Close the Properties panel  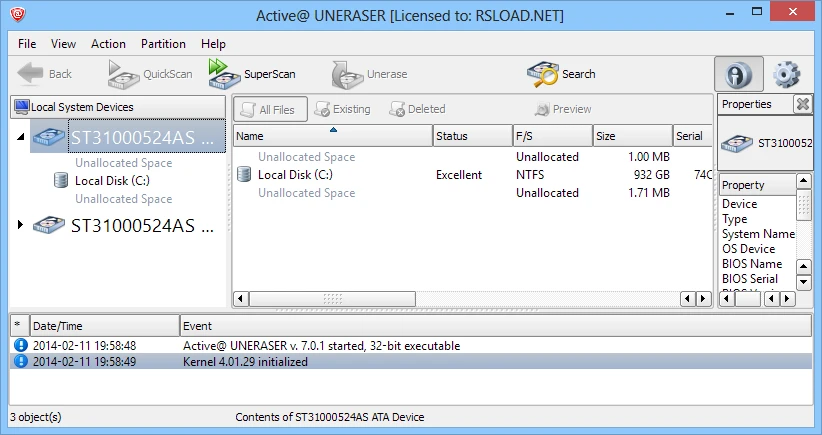coord(802,104)
